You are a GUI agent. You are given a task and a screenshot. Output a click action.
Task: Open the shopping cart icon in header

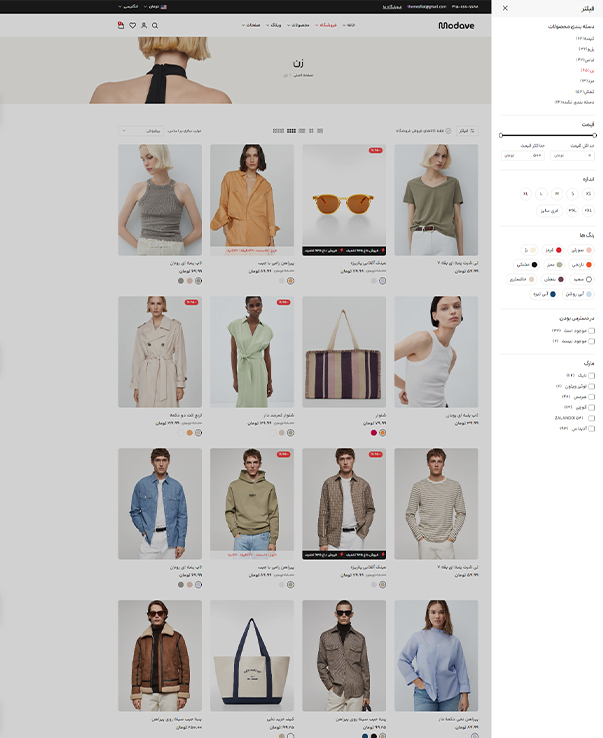pos(121,25)
